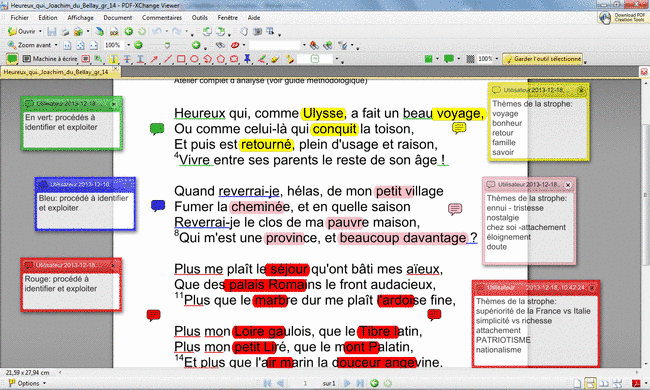
Task: Click the Print icon in toolbar
Action: click(x=65, y=31)
